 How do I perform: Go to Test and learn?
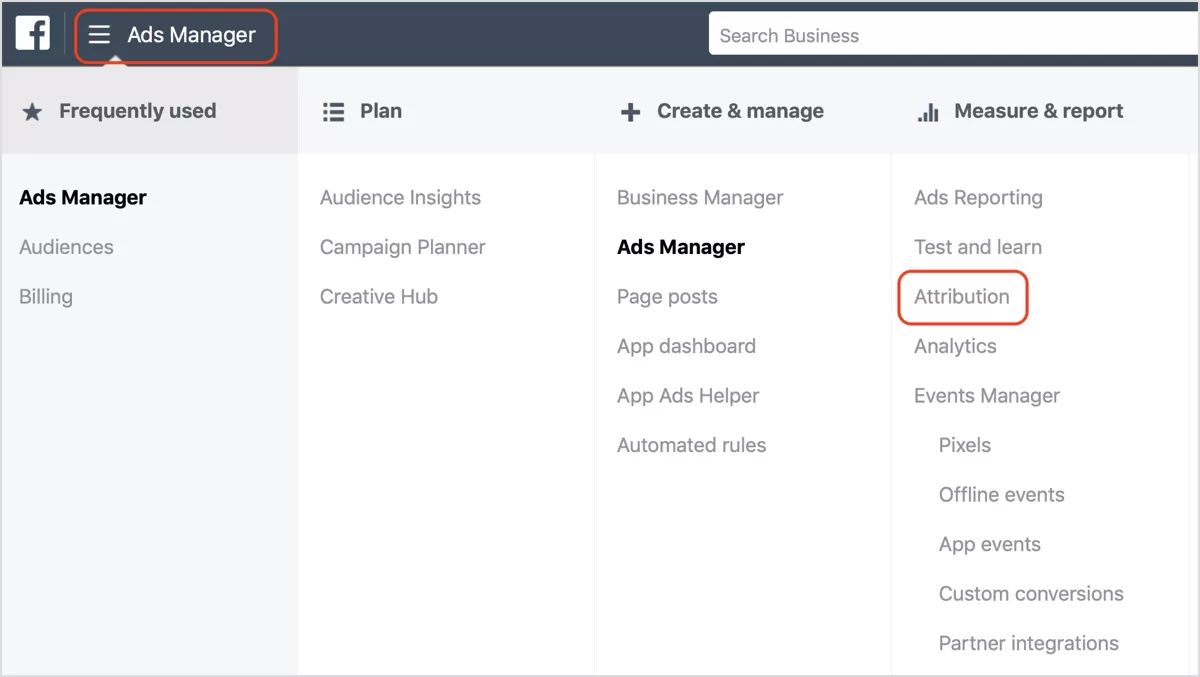click(x=978, y=247)
